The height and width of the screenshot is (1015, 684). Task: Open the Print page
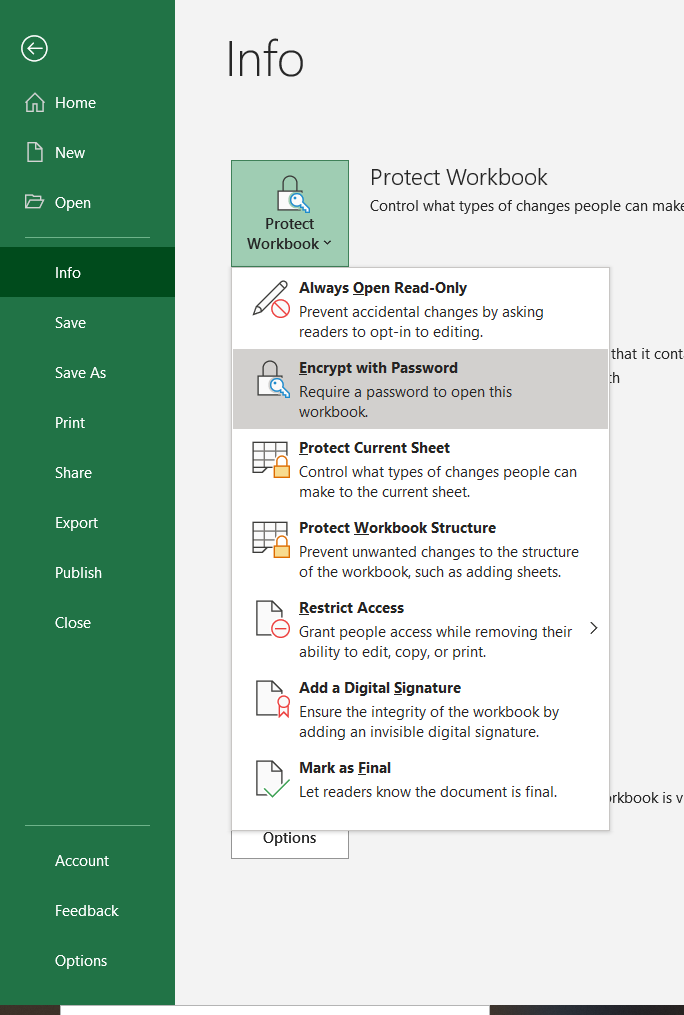[x=87, y=423]
